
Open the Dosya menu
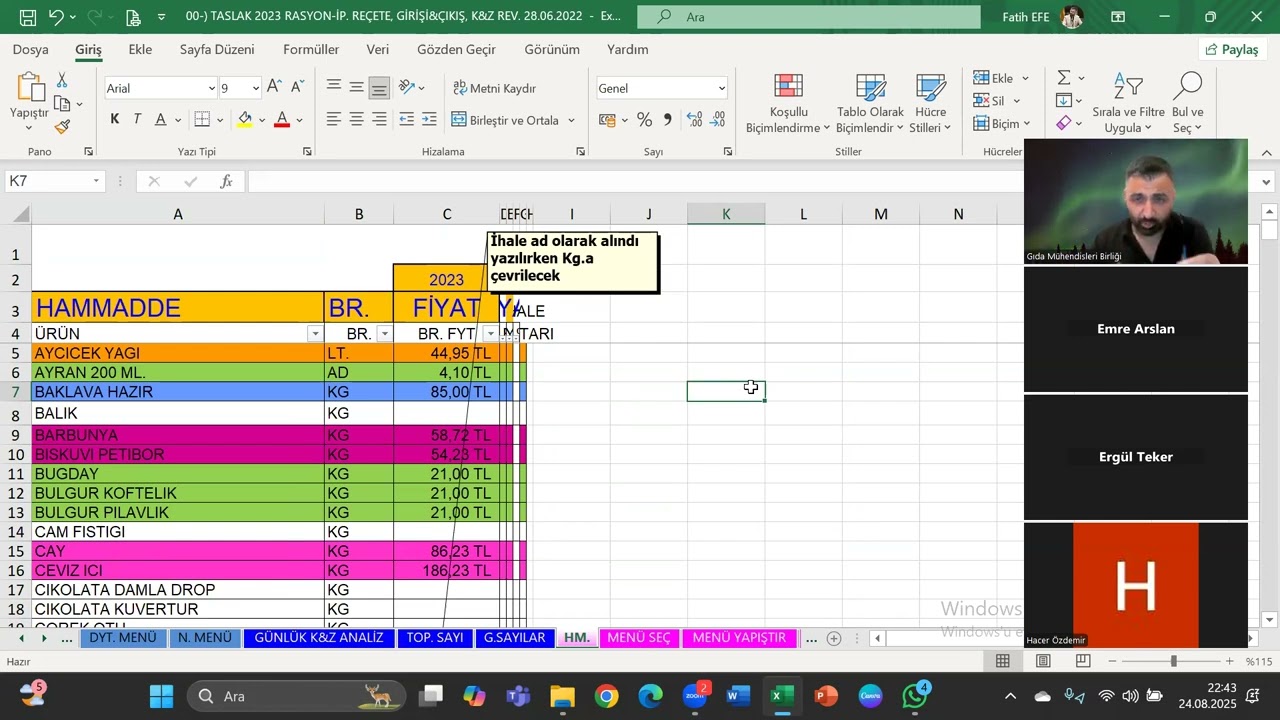[30, 49]
